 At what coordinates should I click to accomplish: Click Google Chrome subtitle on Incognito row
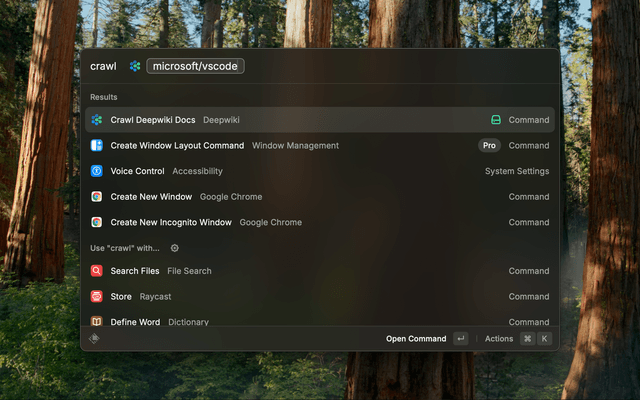coord(271,222)
